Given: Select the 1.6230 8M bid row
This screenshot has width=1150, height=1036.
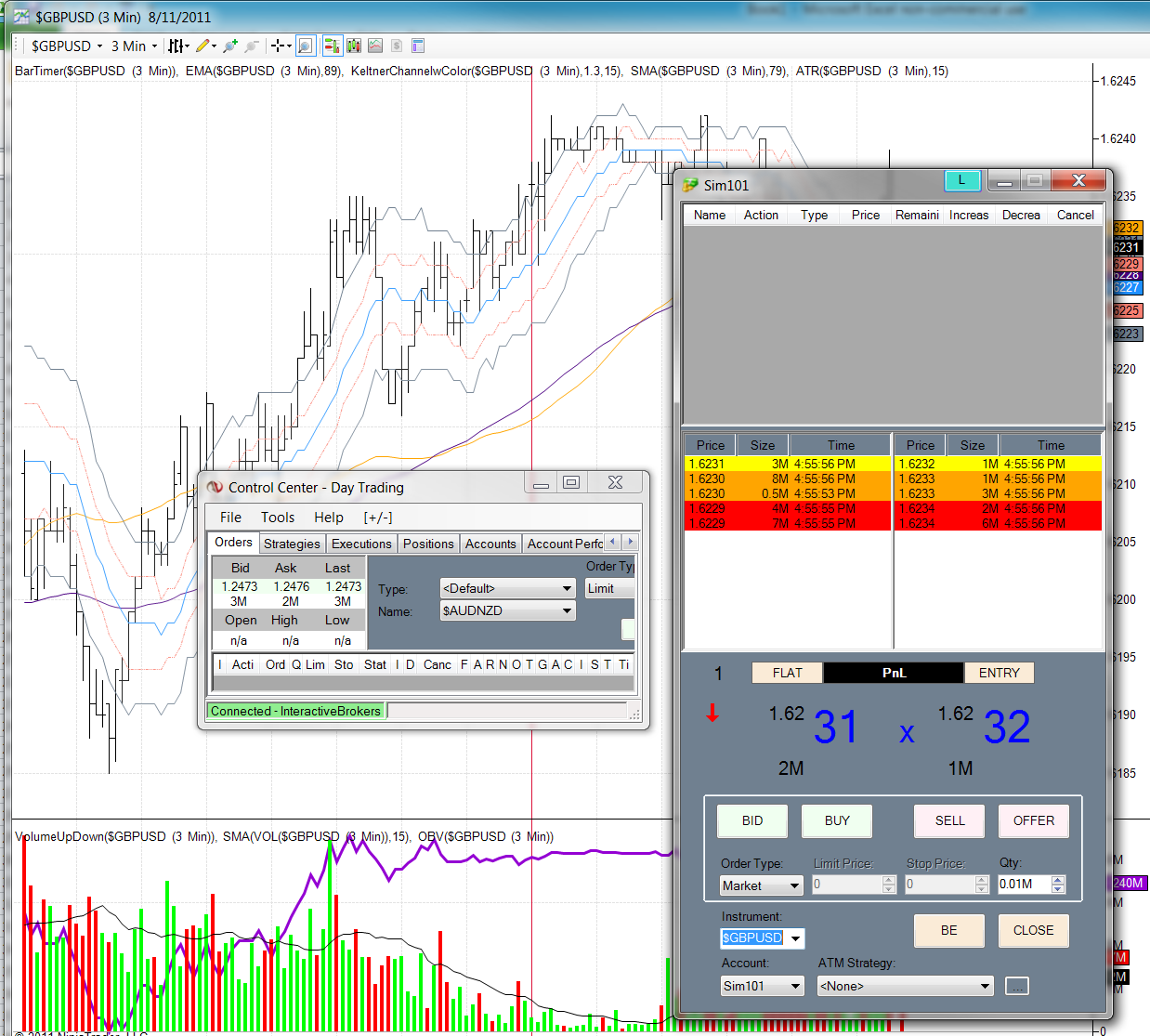Looking at the screenshot, I should point(788,479).
